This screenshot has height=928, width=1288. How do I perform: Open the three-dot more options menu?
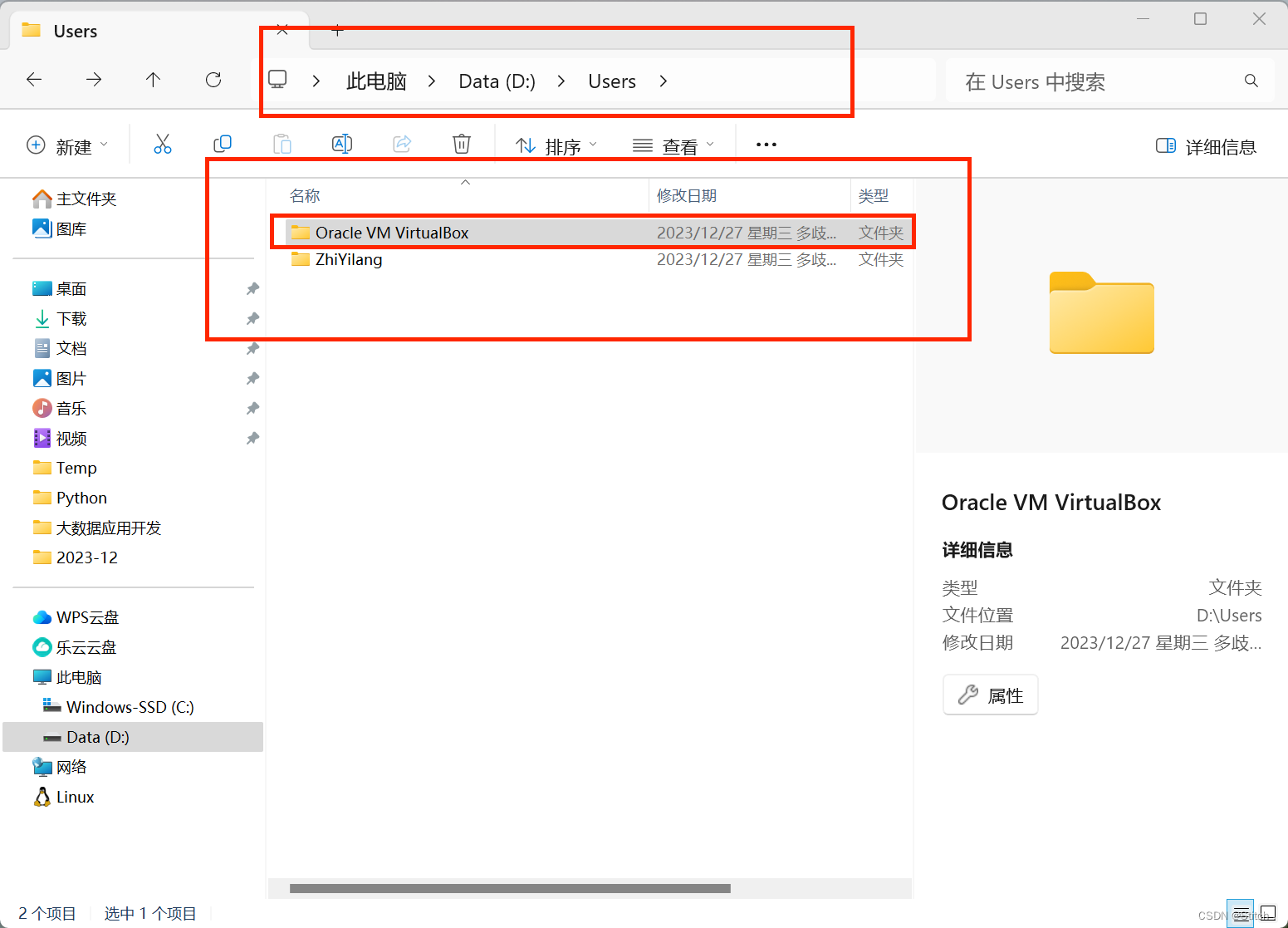click(766, 145)
